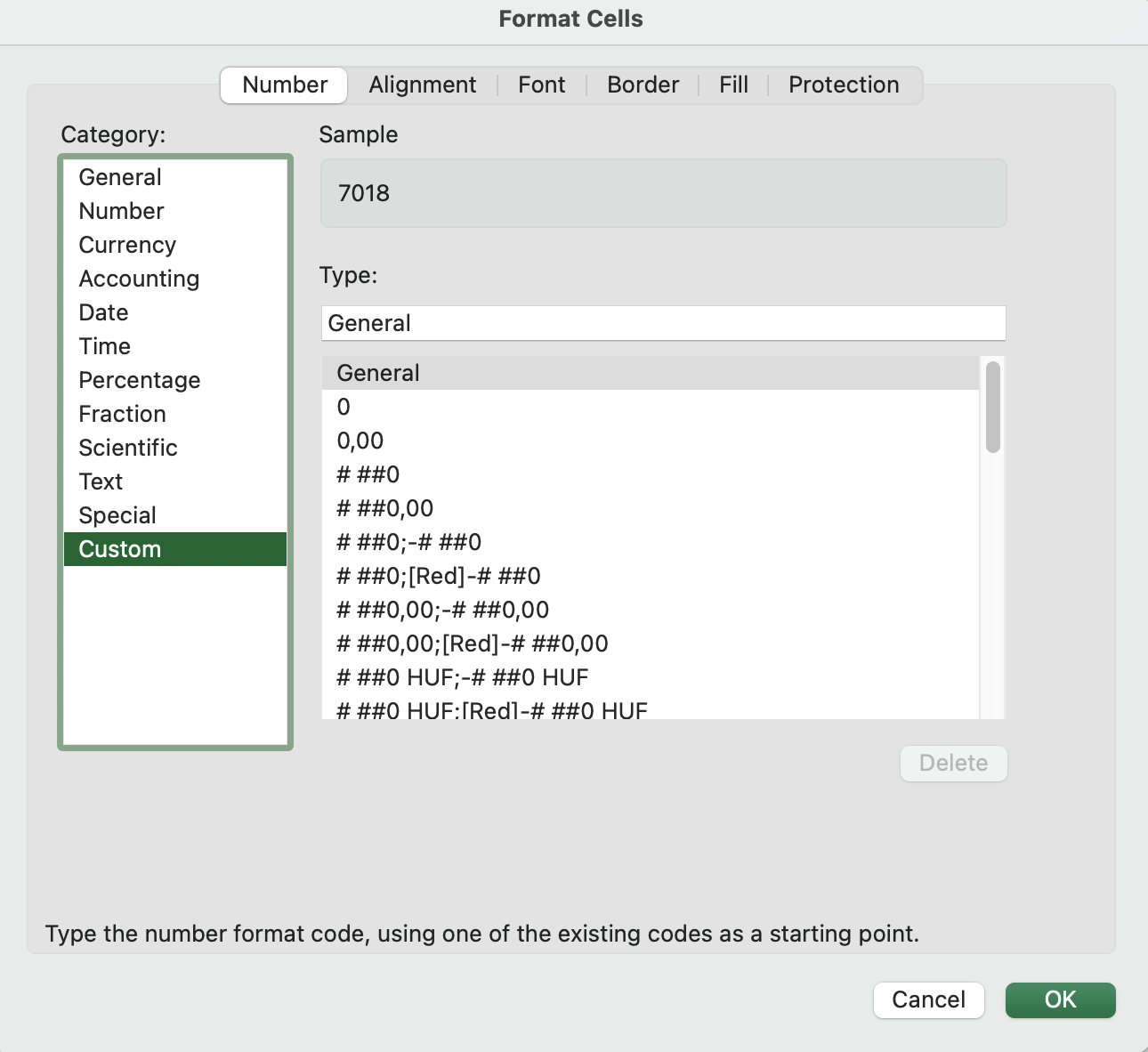The width and height of the screenshot is (1148, 1052).
Task: Select the 0,00 format code
Action: point(360,441)
